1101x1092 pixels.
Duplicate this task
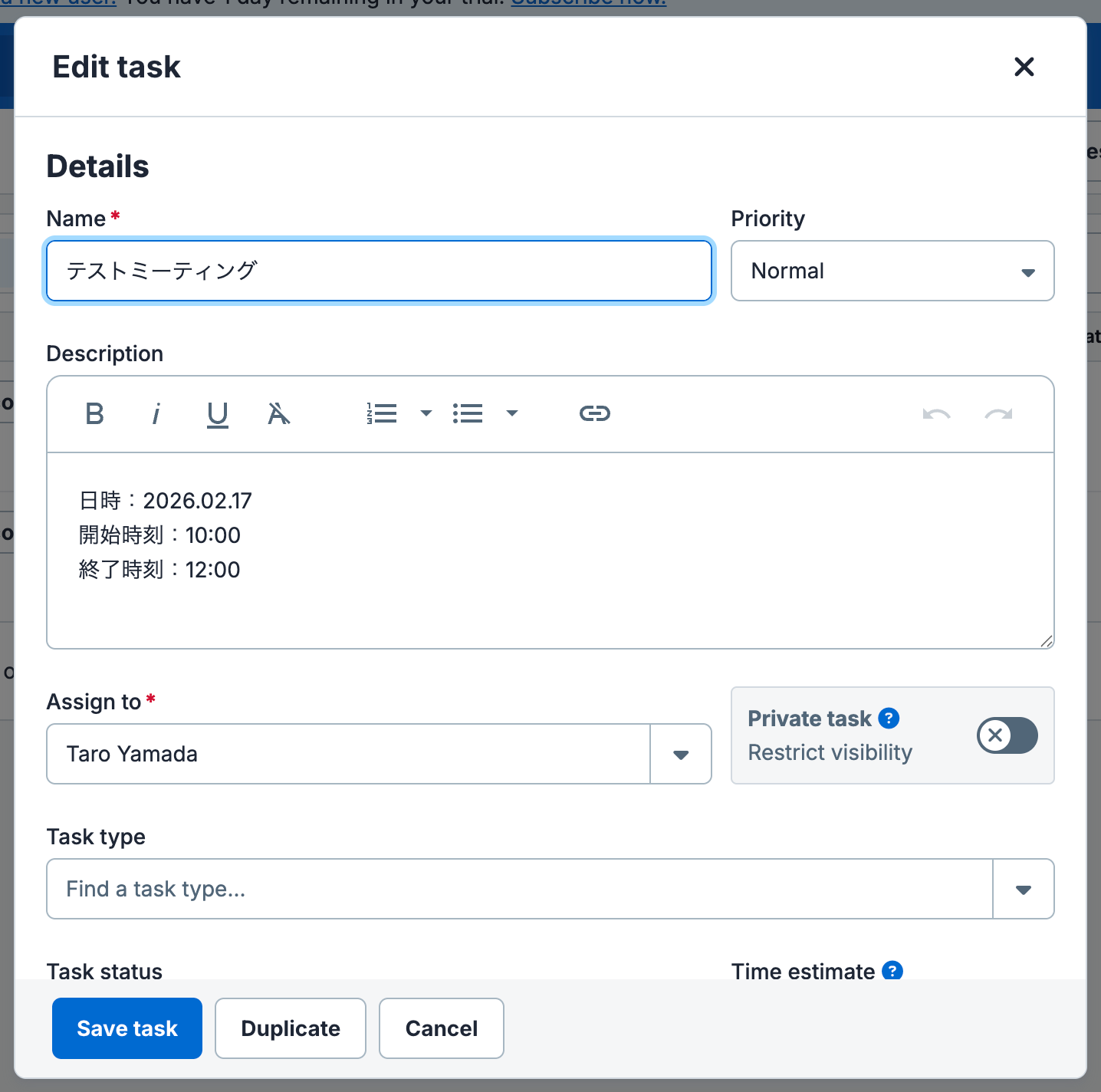pyautogui.click(x=291, y=1028)
